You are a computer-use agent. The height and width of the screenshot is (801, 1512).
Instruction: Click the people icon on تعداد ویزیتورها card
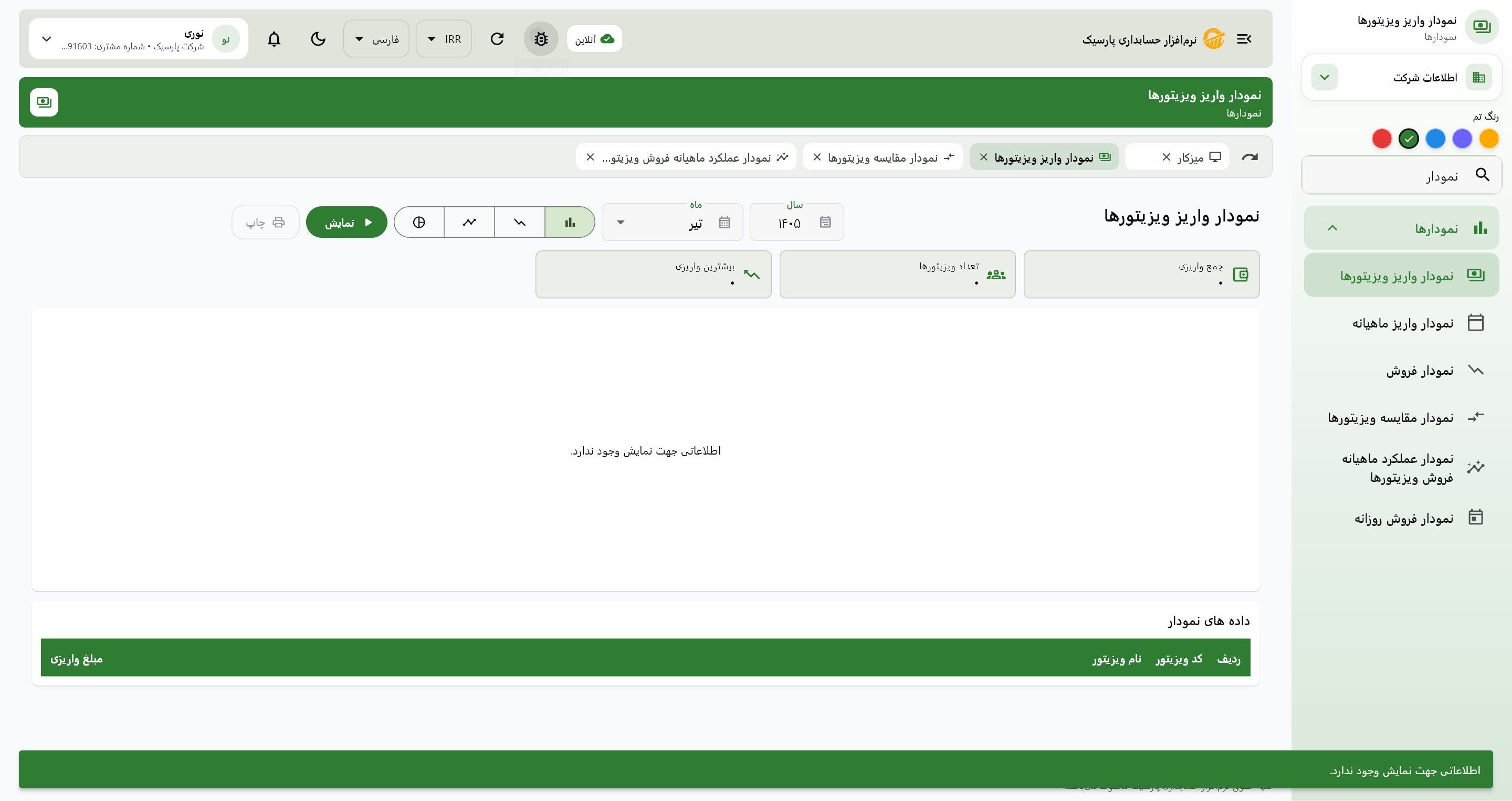click(996, 275)
